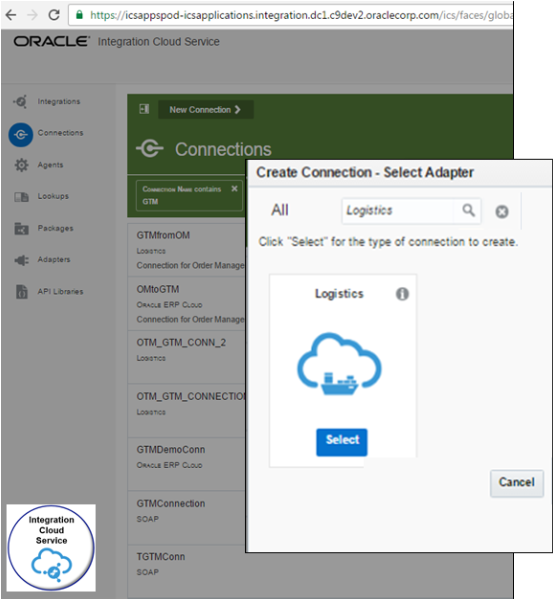Open the Packages icon in the sidebar
The width and height of the screenshot is (554, 600).
coord(21,228)
